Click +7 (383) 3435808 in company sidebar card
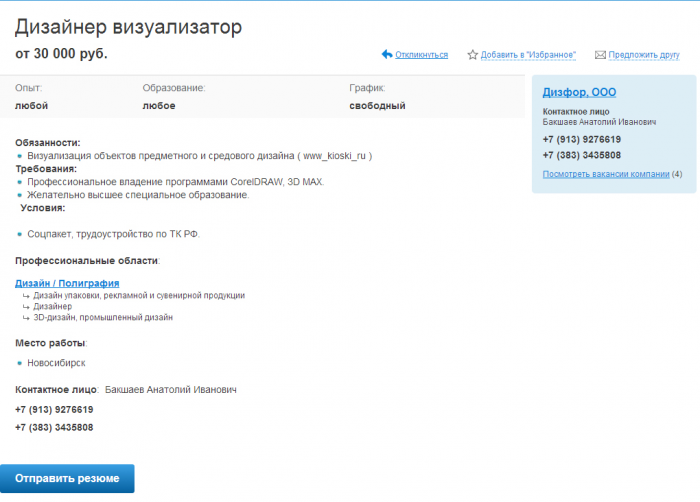 pos(581,155)
